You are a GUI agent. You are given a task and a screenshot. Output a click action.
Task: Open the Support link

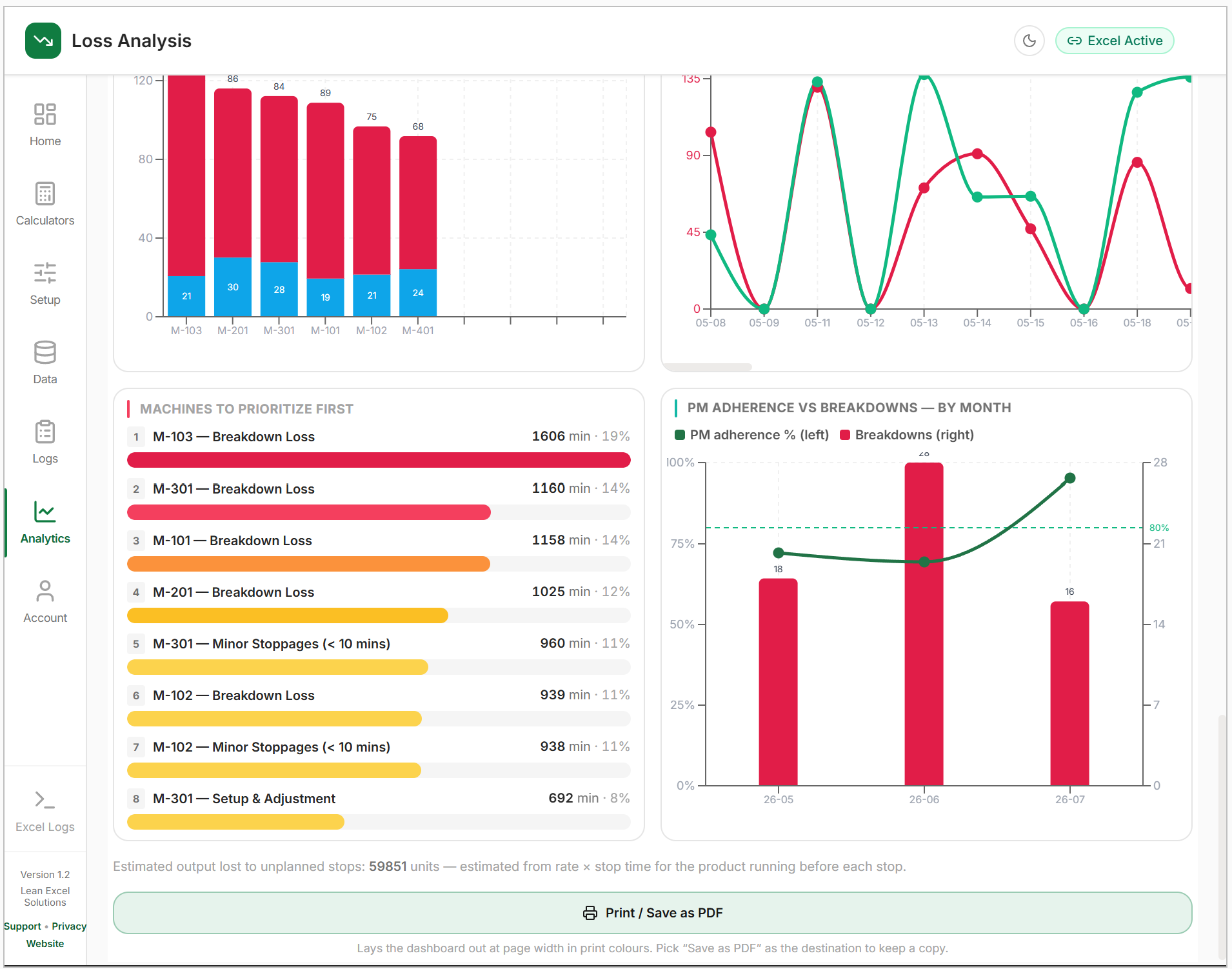(x=23, y=926)
